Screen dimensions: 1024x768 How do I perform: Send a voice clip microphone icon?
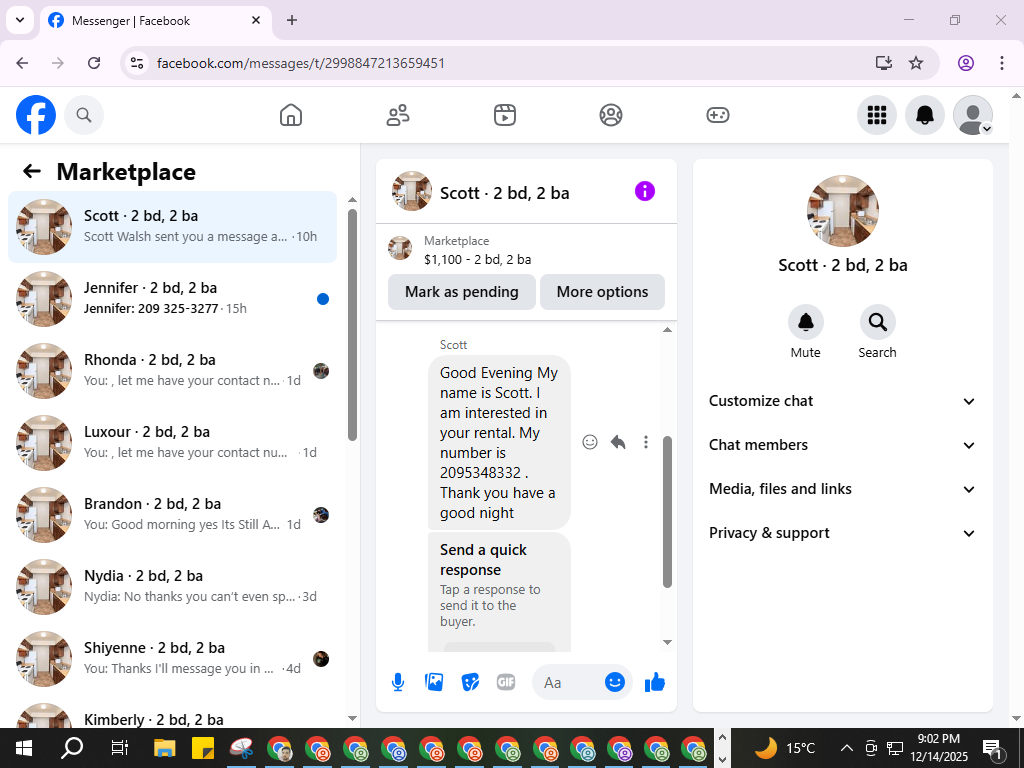[x=398, y=682]
